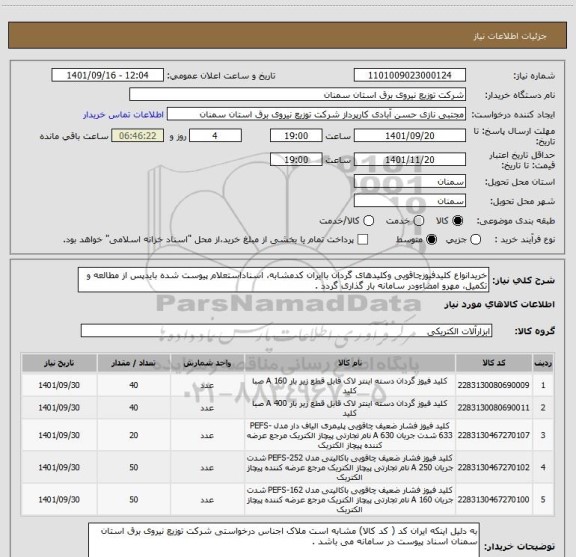Viewport: 576px width, 557px height.
Task: Click column header تعداد / مقدار
Action: pyautogui.click(x=133, y=363)
